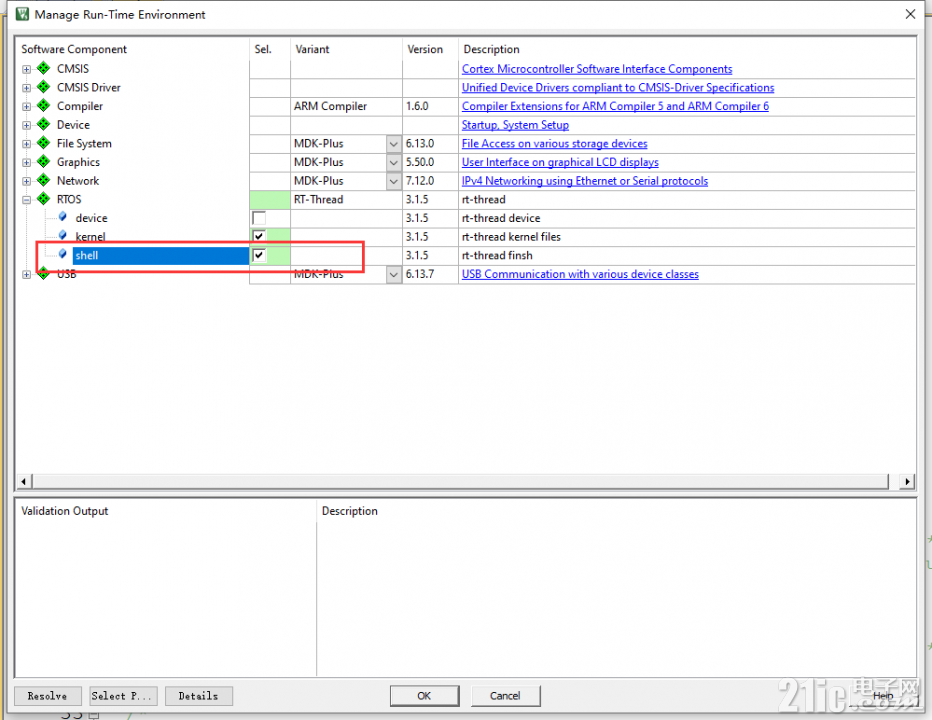Click the Resolve button
The width and height of the screenshot is (932, 720).
coord(46,696)
